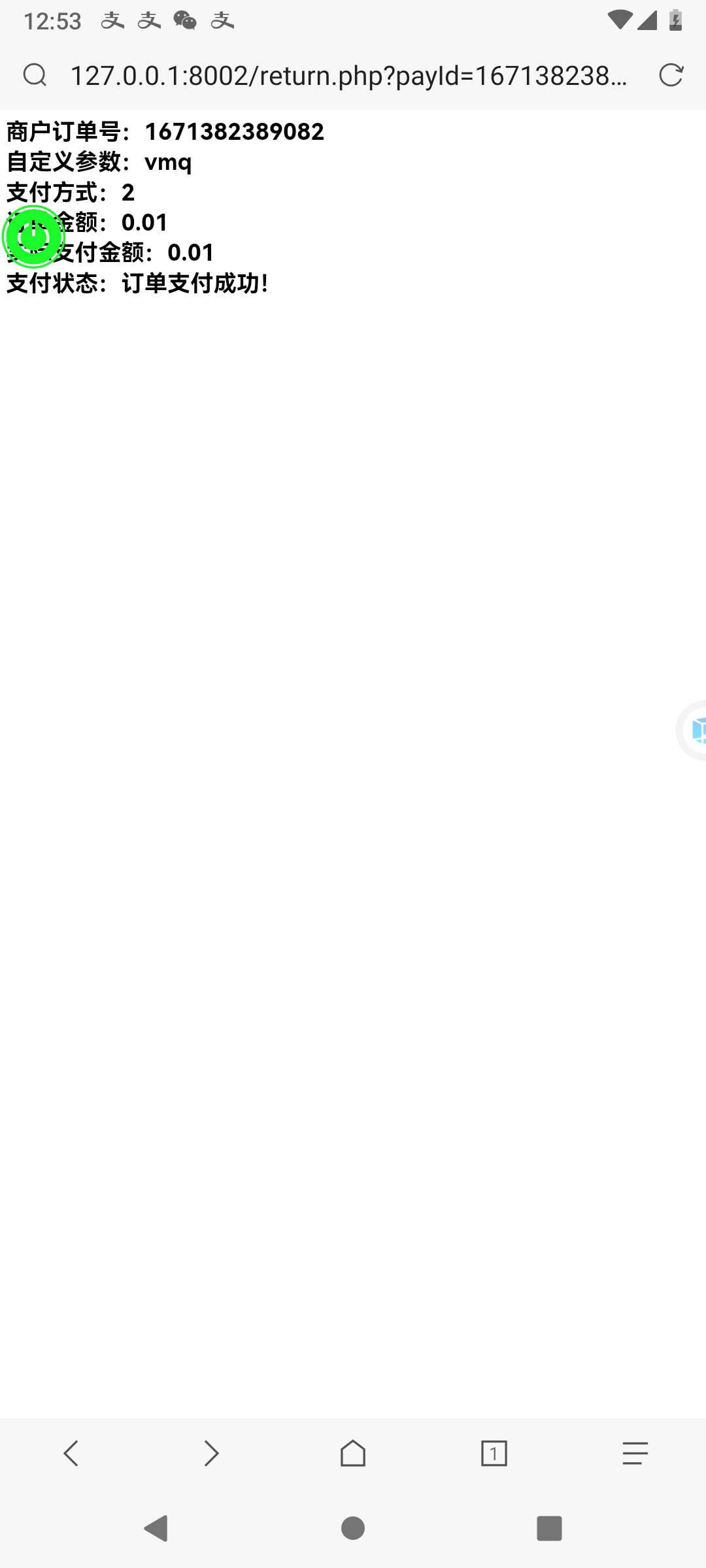706x1568 pixels.
Task: Select the order number 1671382389082 text
Action: pyautogui.click(x=234, y=131)
